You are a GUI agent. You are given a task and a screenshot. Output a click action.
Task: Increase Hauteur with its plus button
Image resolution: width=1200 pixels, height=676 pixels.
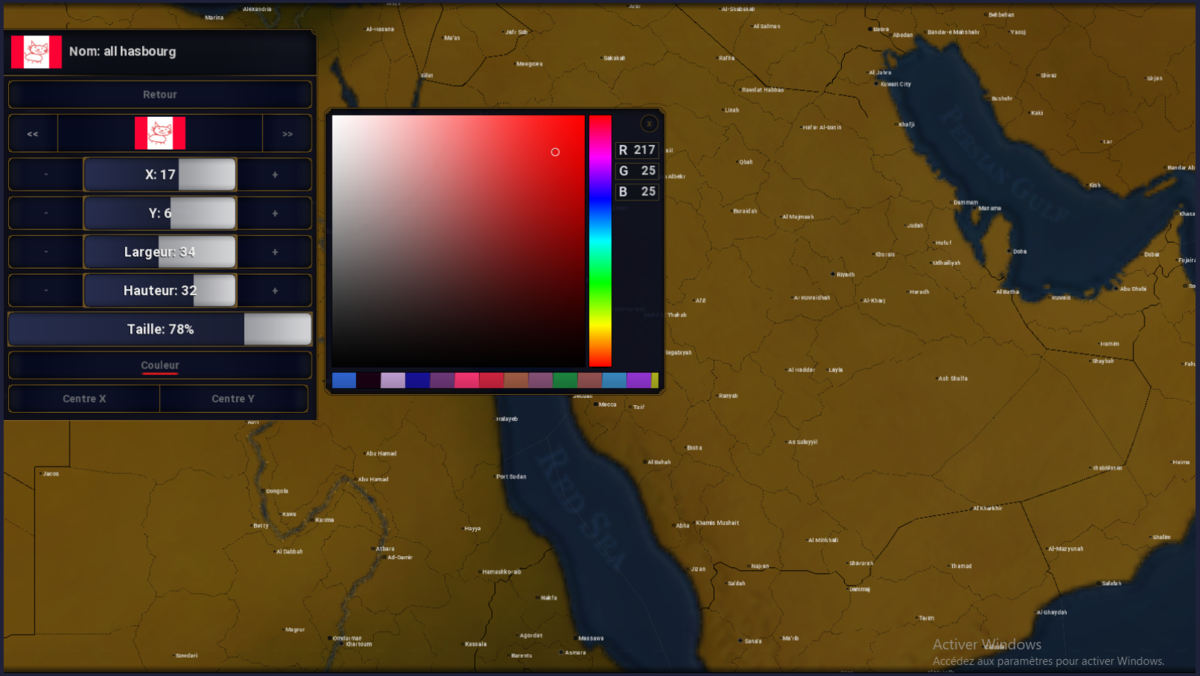[275, 291]
